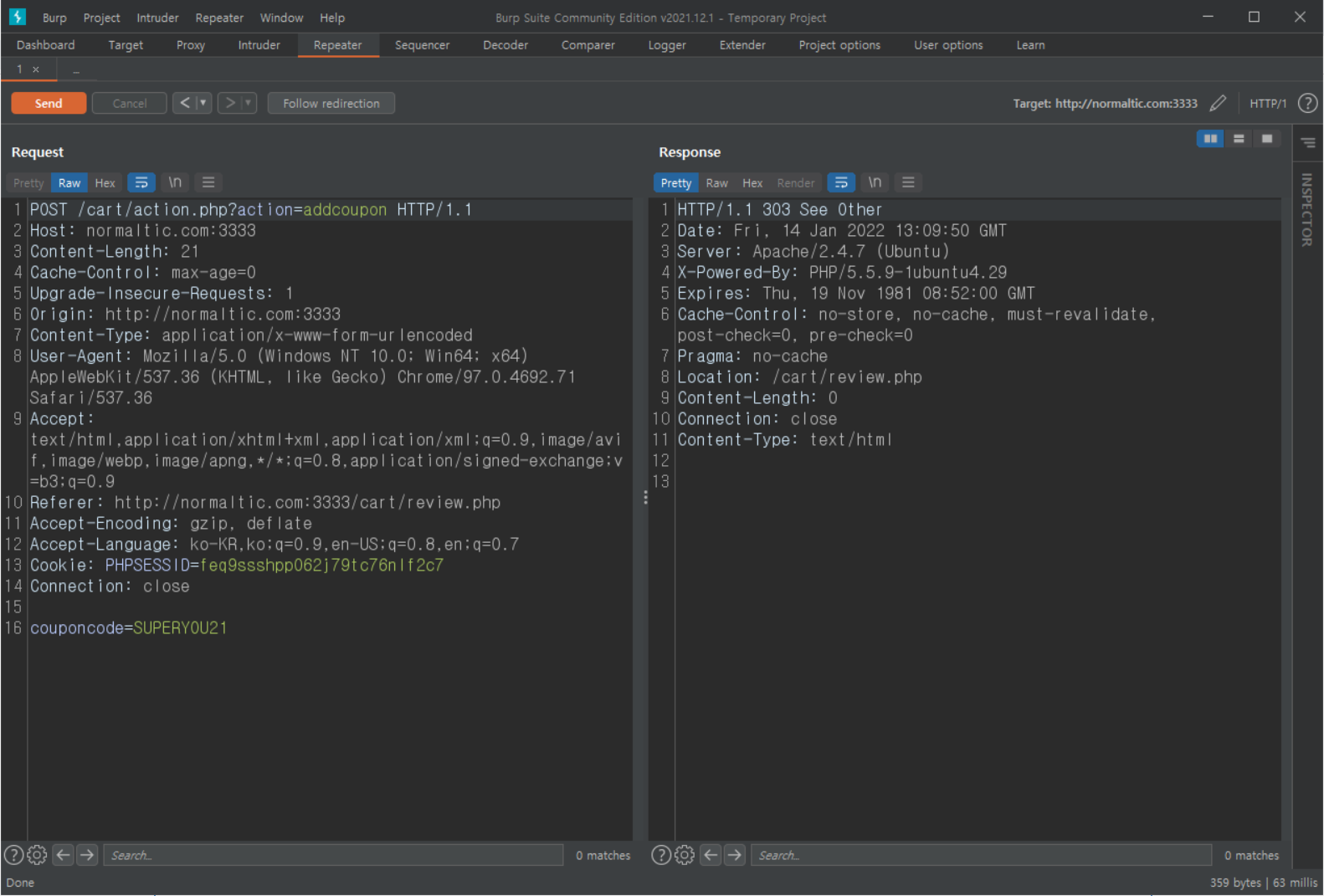Open Request search help icon
The height and width of the screenshot is (896, 1324).
coord(13,855)
